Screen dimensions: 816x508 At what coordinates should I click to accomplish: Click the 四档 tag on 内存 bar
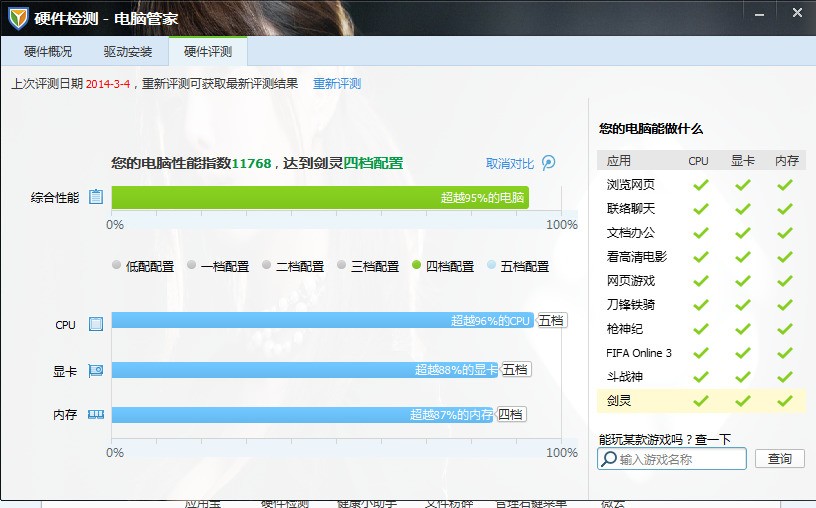click(x=511, y=414)
